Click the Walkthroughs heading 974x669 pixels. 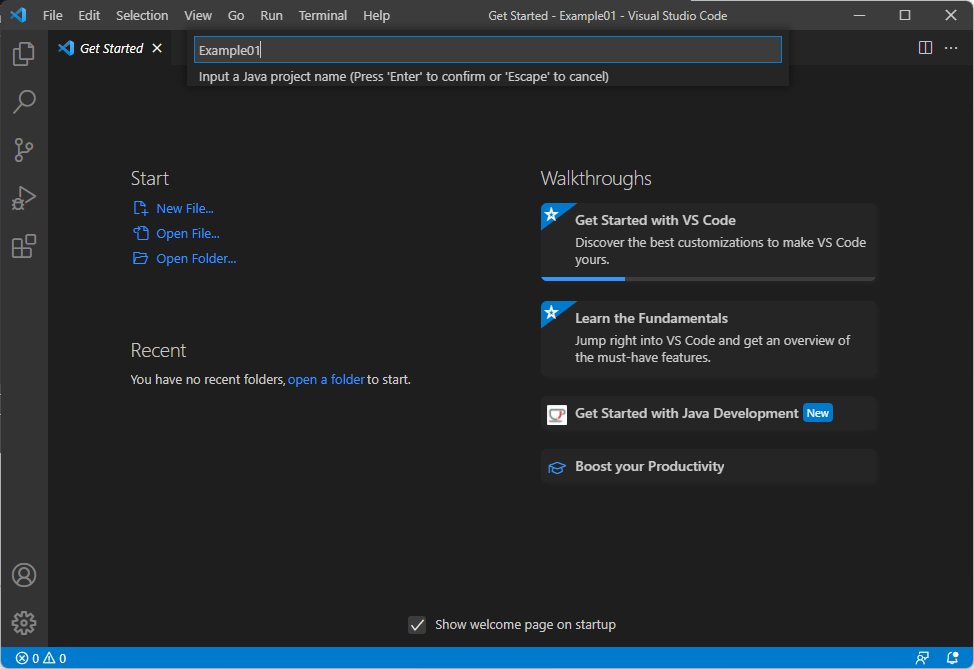[596, 178]
